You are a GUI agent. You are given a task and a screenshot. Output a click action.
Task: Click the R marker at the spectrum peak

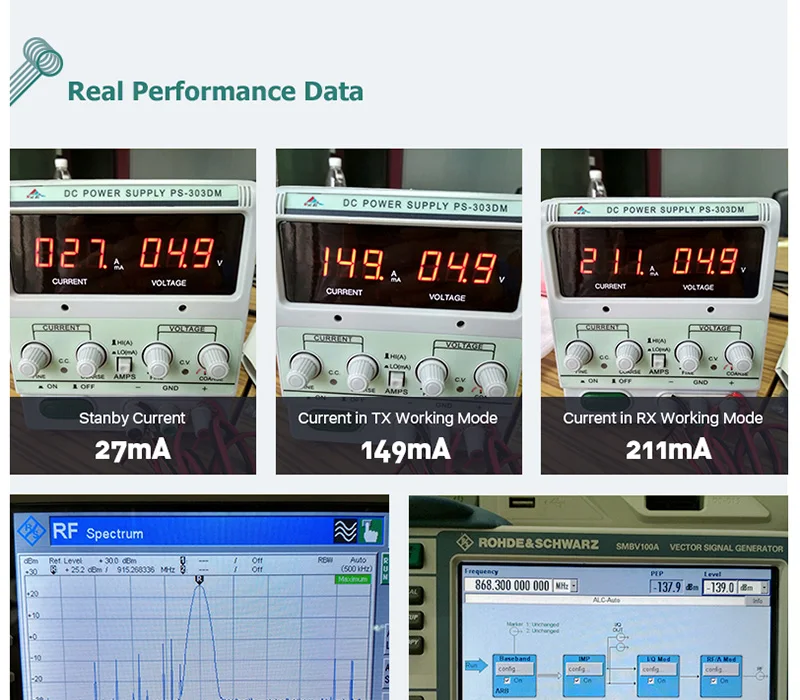coord(199,579)
